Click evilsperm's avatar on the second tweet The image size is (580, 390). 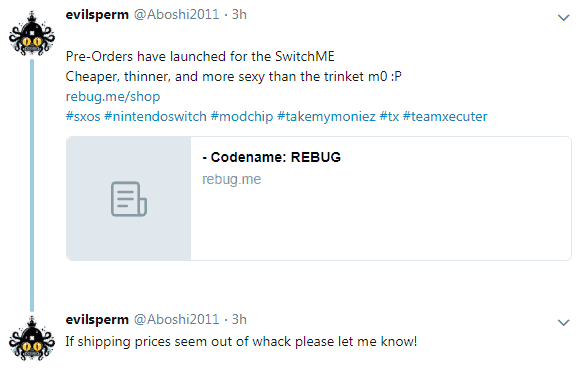pyautogui.click(x=32, y=339)
